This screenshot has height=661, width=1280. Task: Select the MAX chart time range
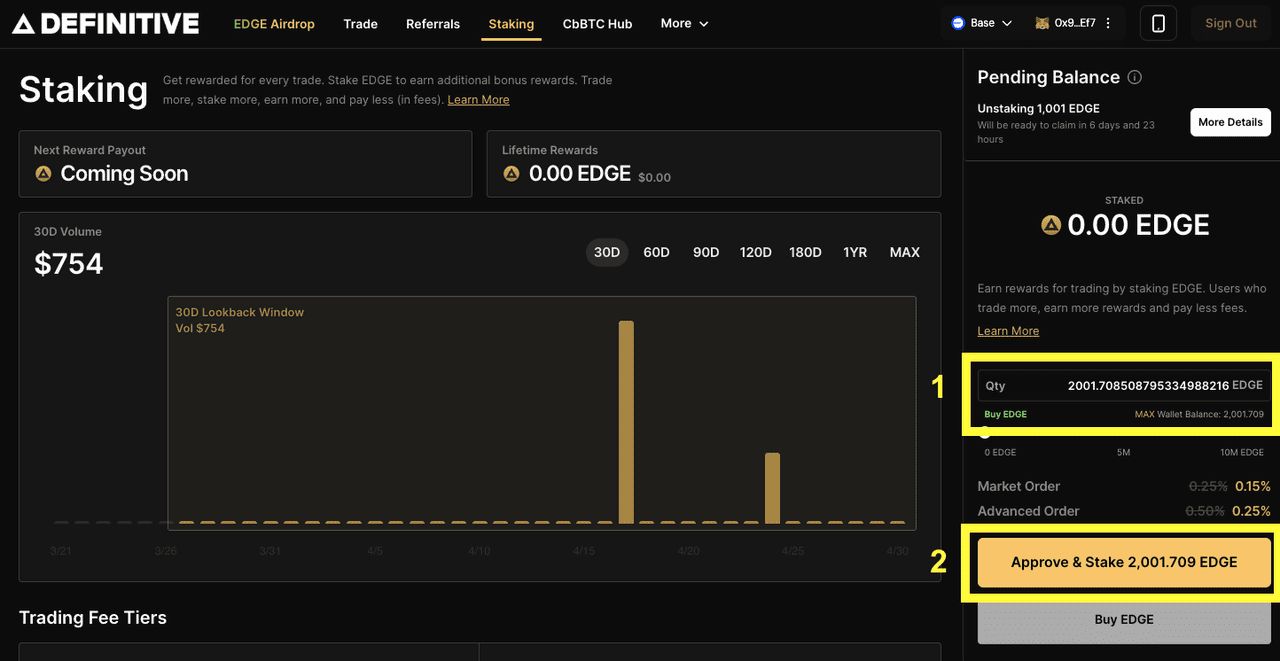[904, 252]
